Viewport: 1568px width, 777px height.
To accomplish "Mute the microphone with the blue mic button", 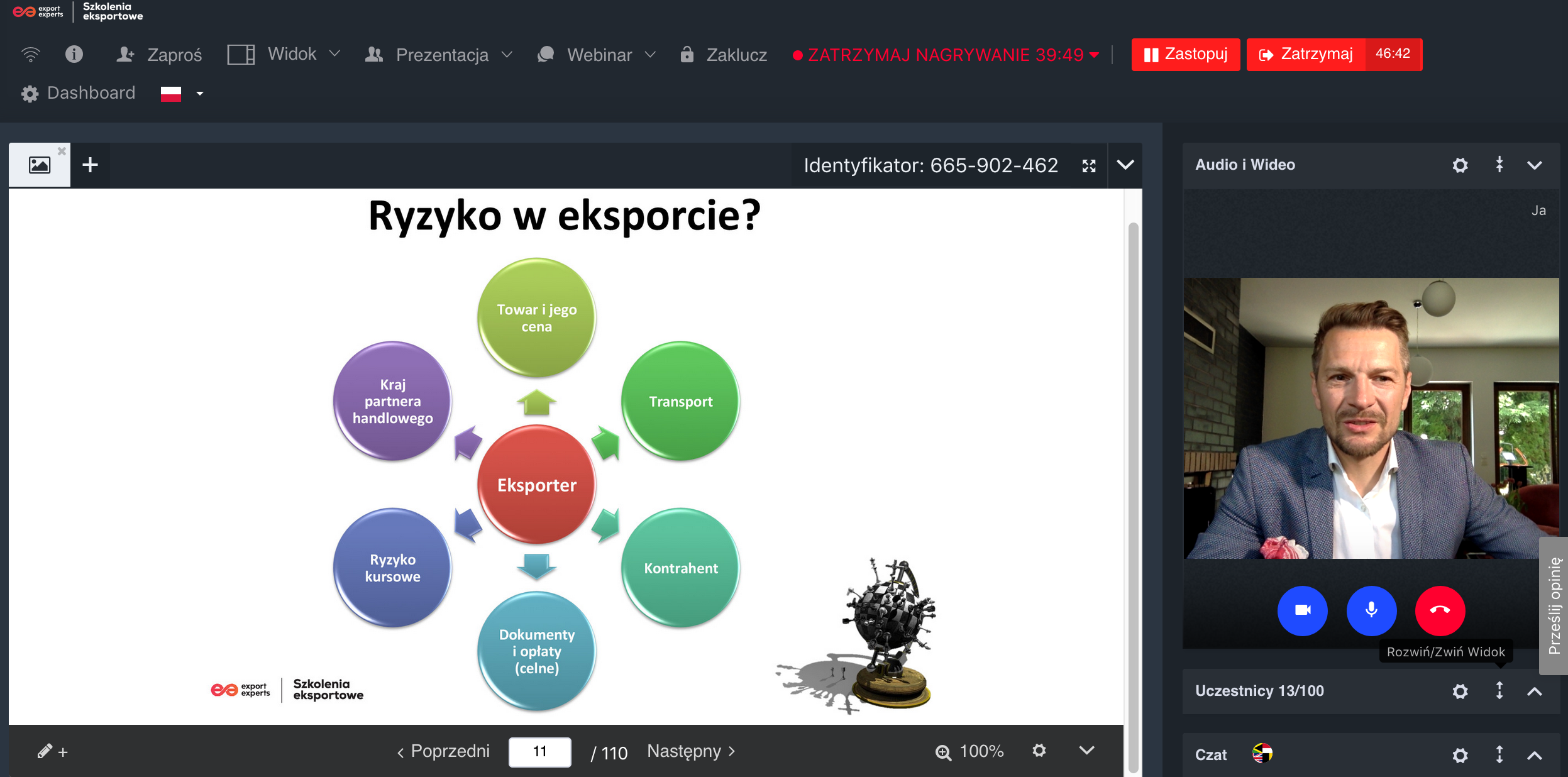I will tap(1371, 610).
